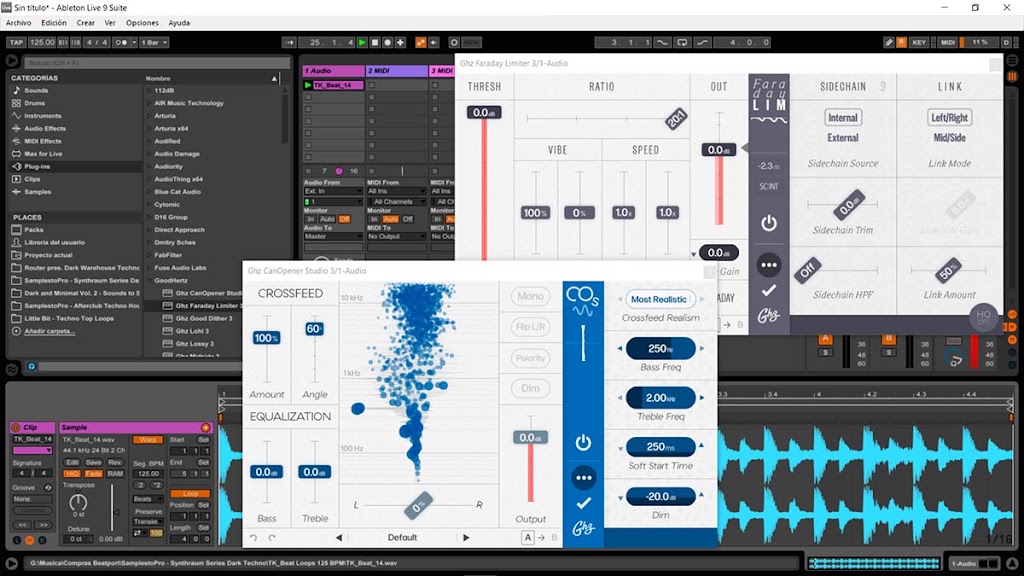Click the Session Record circle button

454,42
